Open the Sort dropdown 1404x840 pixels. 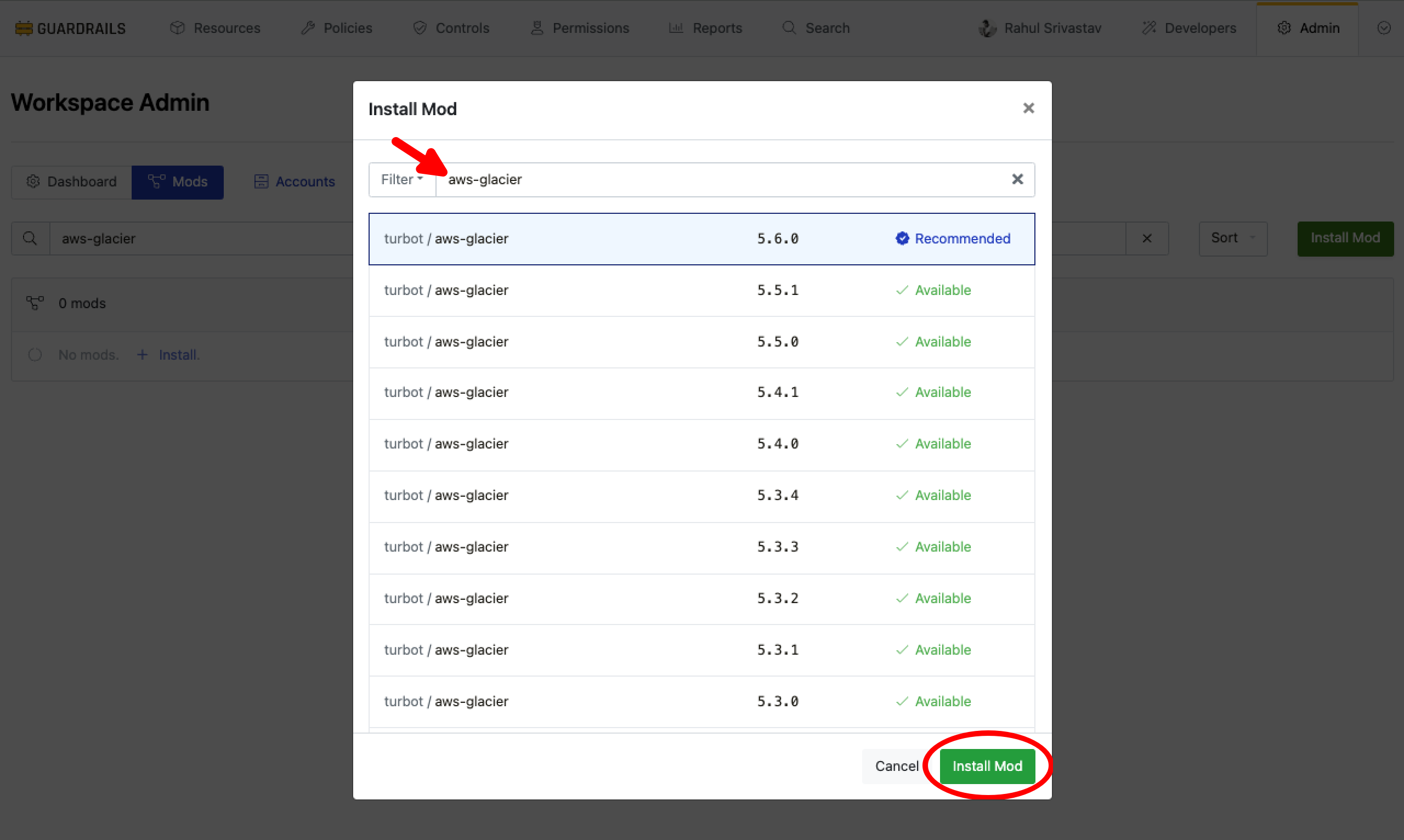pos(1232,239)
